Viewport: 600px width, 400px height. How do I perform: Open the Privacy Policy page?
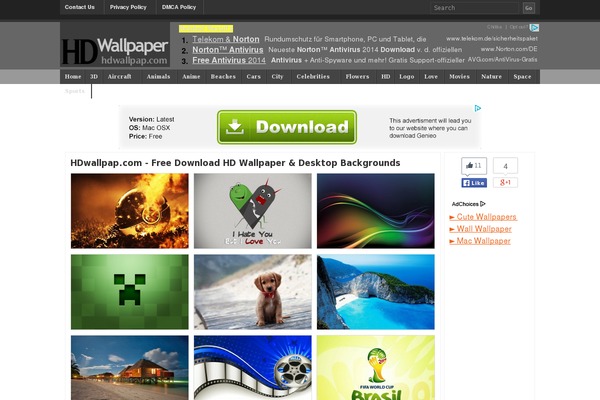128,7
